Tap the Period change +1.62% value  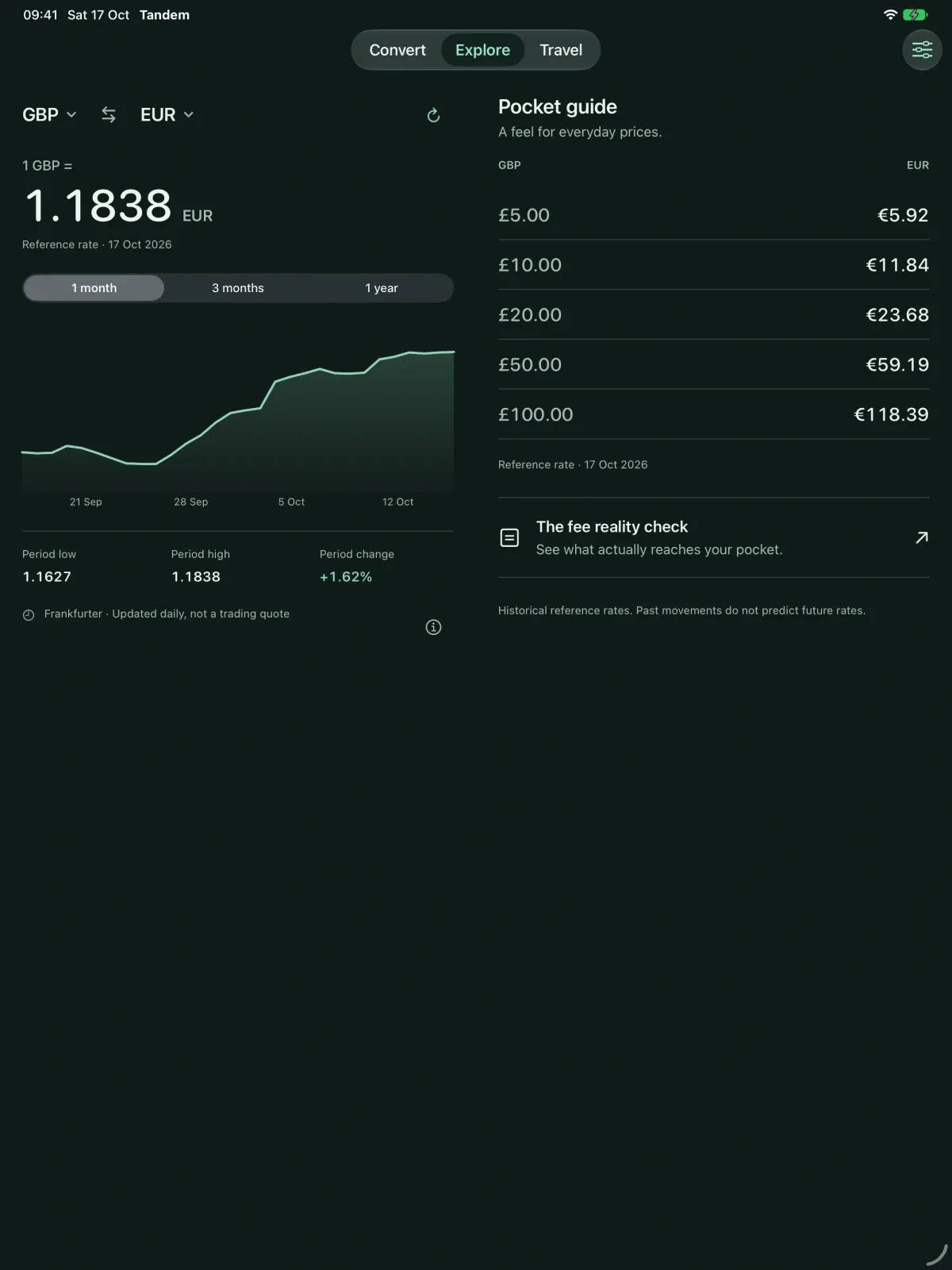(x=346, y=577)
